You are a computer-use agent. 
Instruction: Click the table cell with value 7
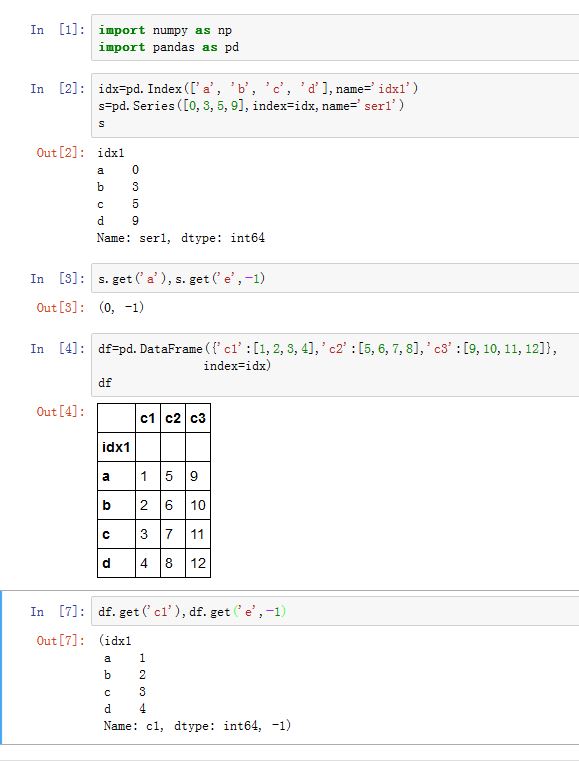[x=173, y=534]
